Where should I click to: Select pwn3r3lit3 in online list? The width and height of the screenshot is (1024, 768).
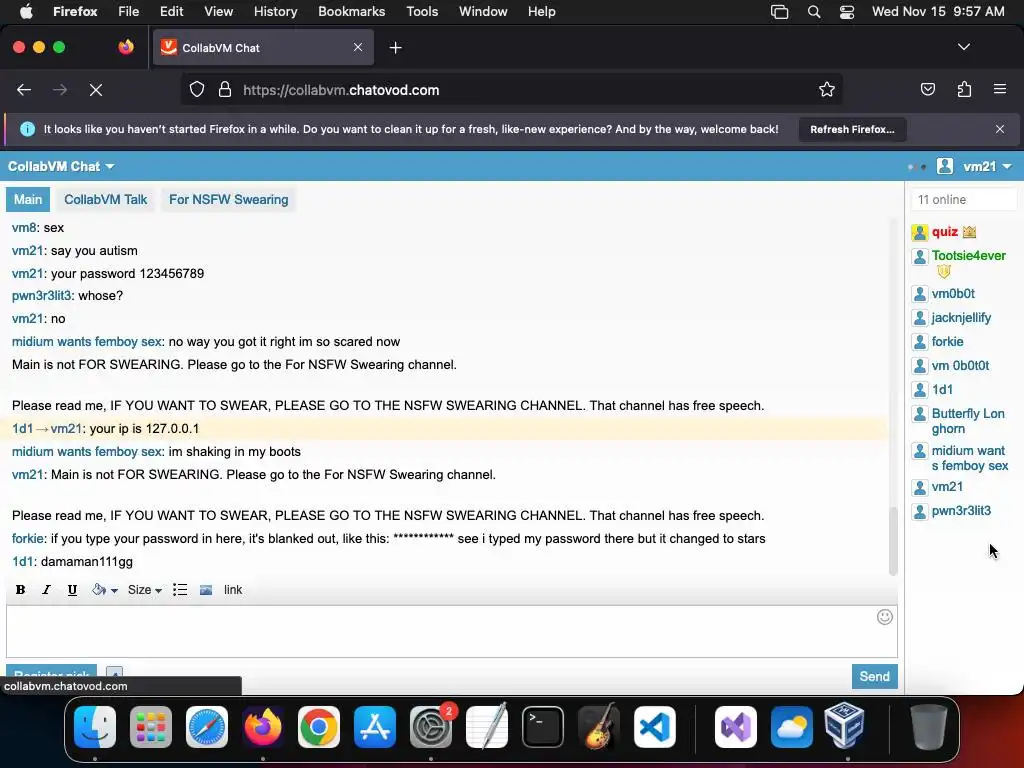[x=961, y=511]
